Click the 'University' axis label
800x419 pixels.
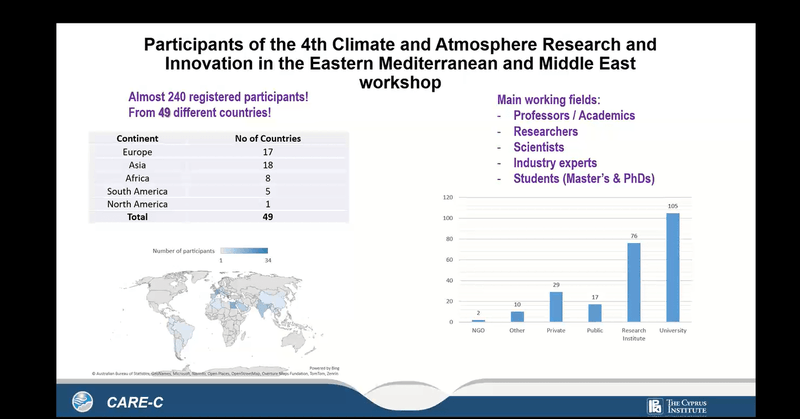(673, 331)
